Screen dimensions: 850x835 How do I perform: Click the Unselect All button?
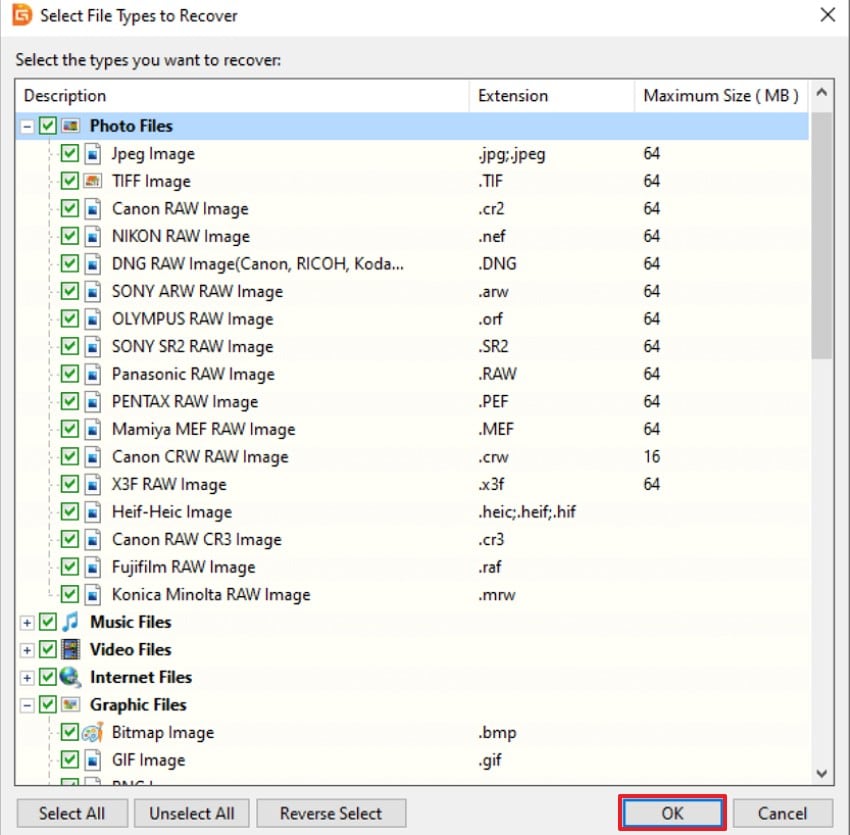tap(192, 813)
